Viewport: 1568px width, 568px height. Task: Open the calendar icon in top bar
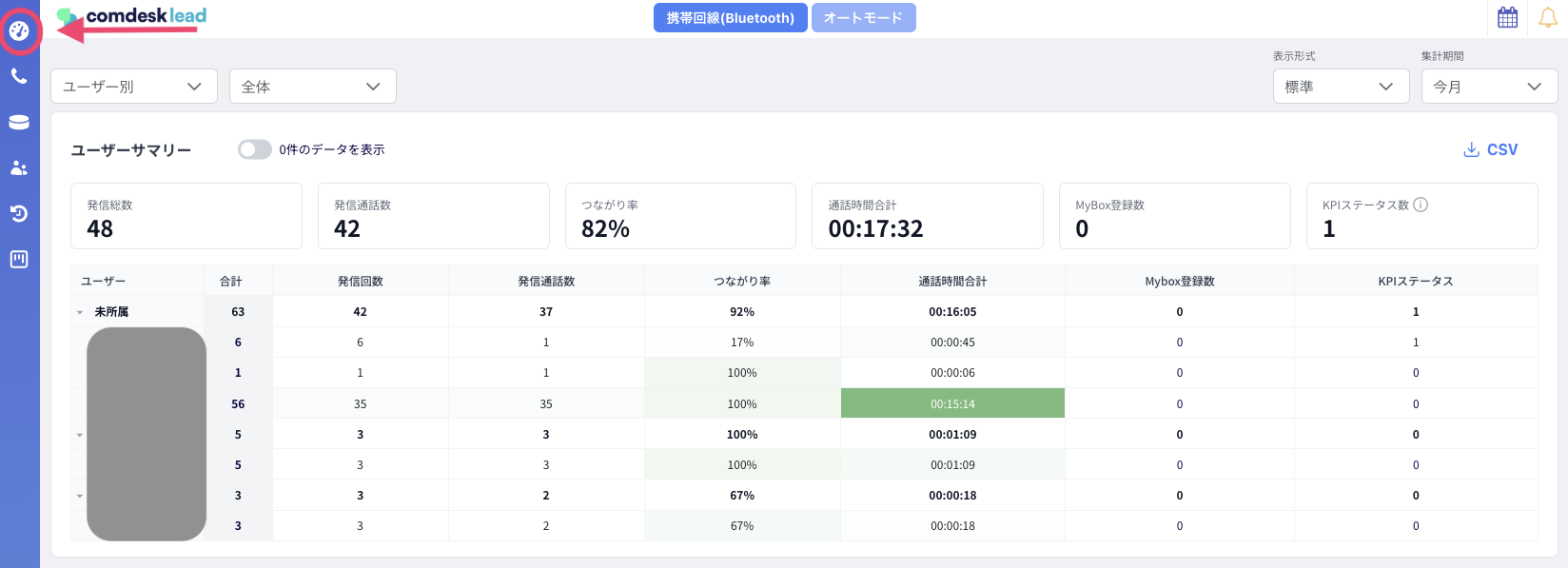click(x=1507, y=18)
